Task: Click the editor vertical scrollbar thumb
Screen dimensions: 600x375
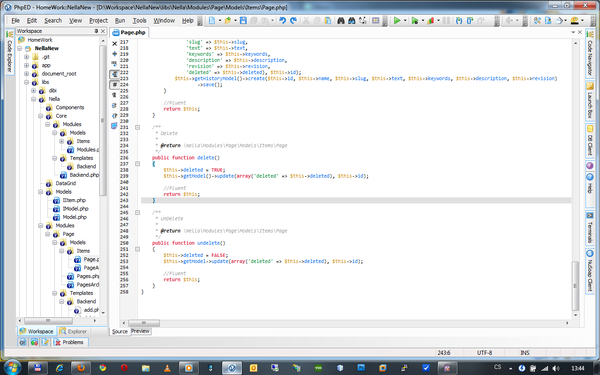Action: [575, 285]
